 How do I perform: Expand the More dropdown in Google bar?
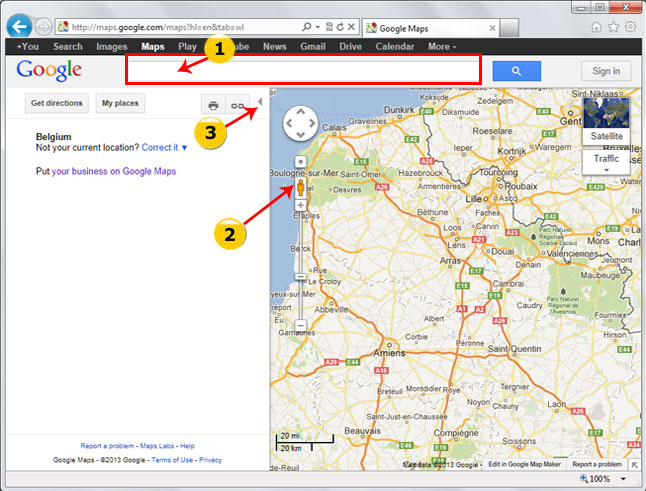point(442,47)
